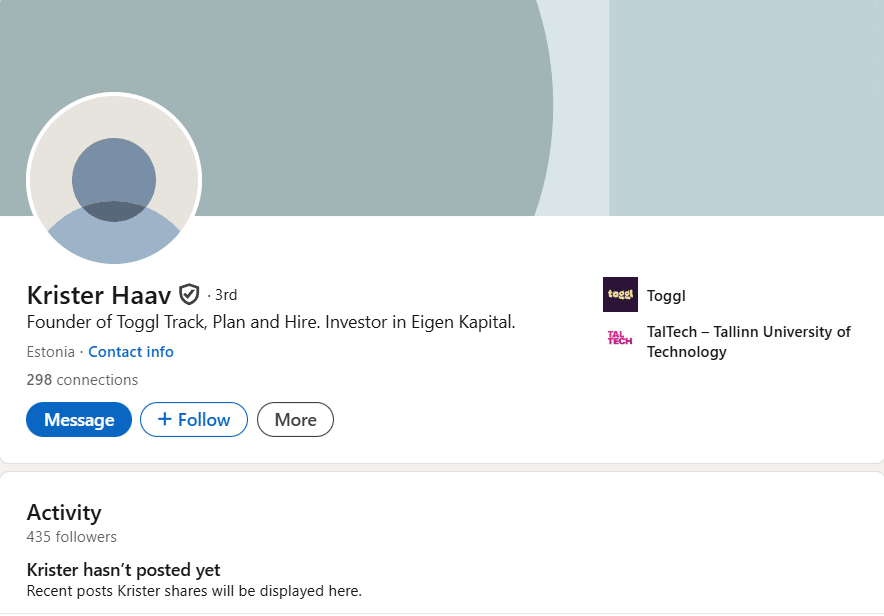Screen dimensions: 884x616
Task: Click the Toggl company name
Action: pyautogui.click(x=666, y=295)
